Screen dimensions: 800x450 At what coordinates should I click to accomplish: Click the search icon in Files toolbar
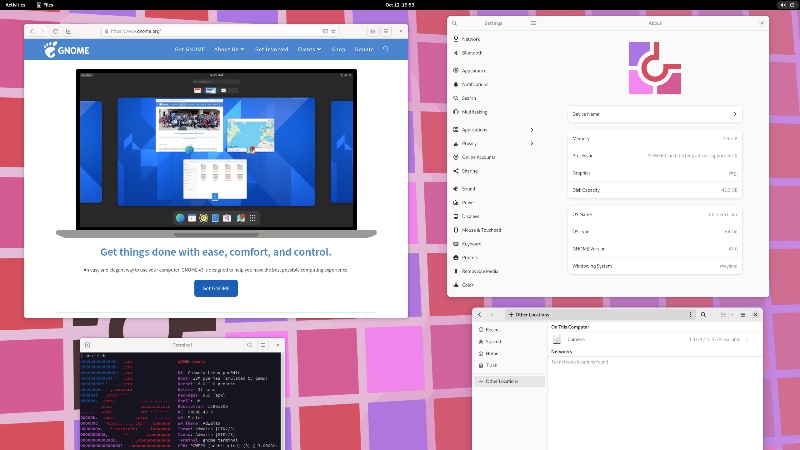(704, 315)
